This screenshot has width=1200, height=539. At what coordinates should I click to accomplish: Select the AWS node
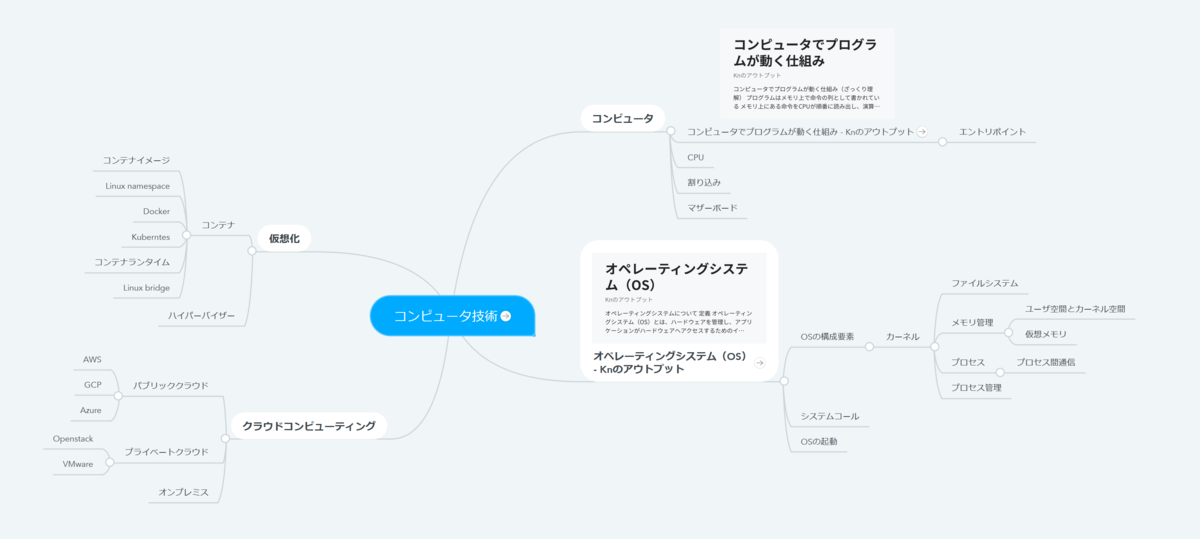tap(92, 359)
